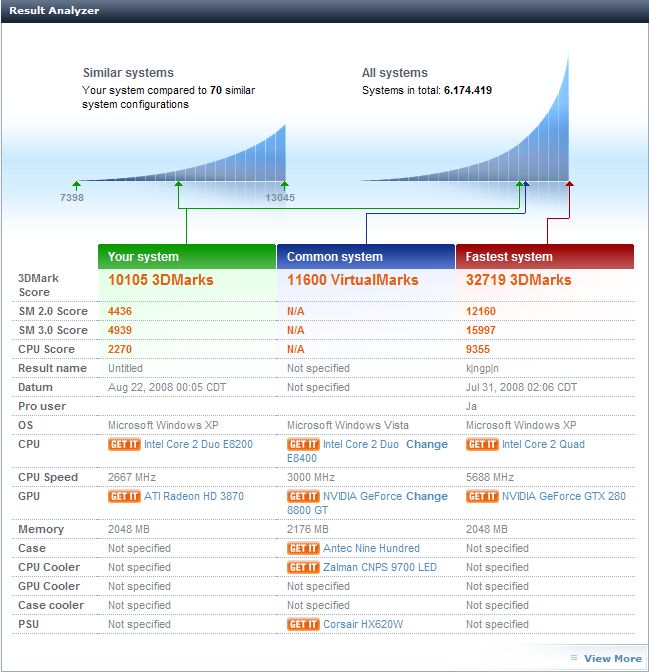
Task: Select the Common system column header
Action: (366, 257)
